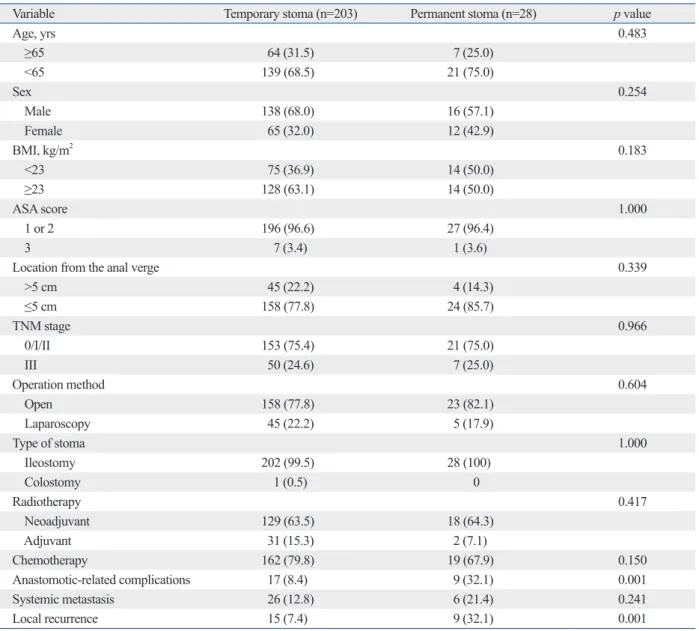This screenshot has height=631, width=699.
Task: Select the value 18 (64.3)
Action: point(471,521)
